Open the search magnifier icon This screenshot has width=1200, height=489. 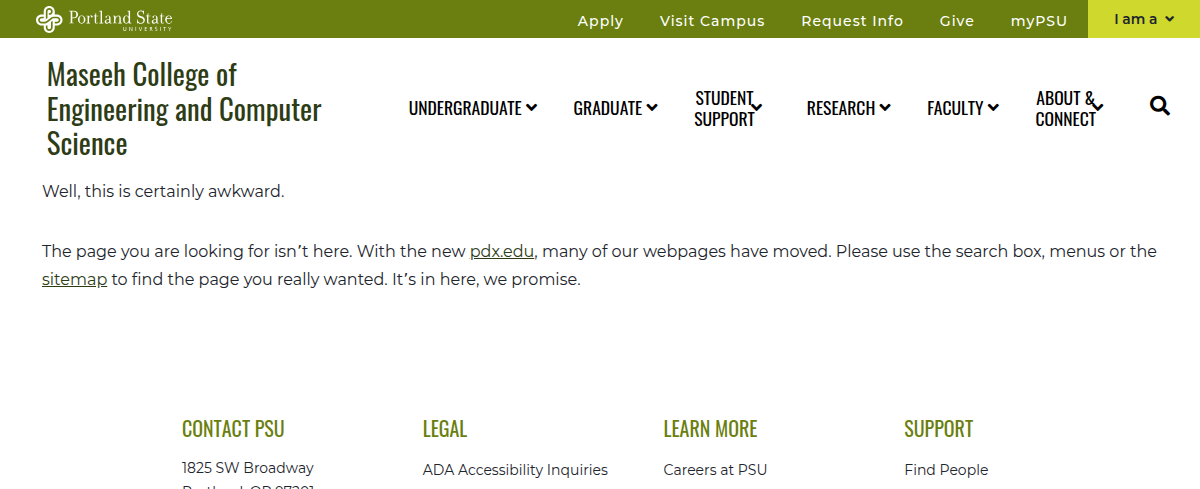[x=1160, y=106]
